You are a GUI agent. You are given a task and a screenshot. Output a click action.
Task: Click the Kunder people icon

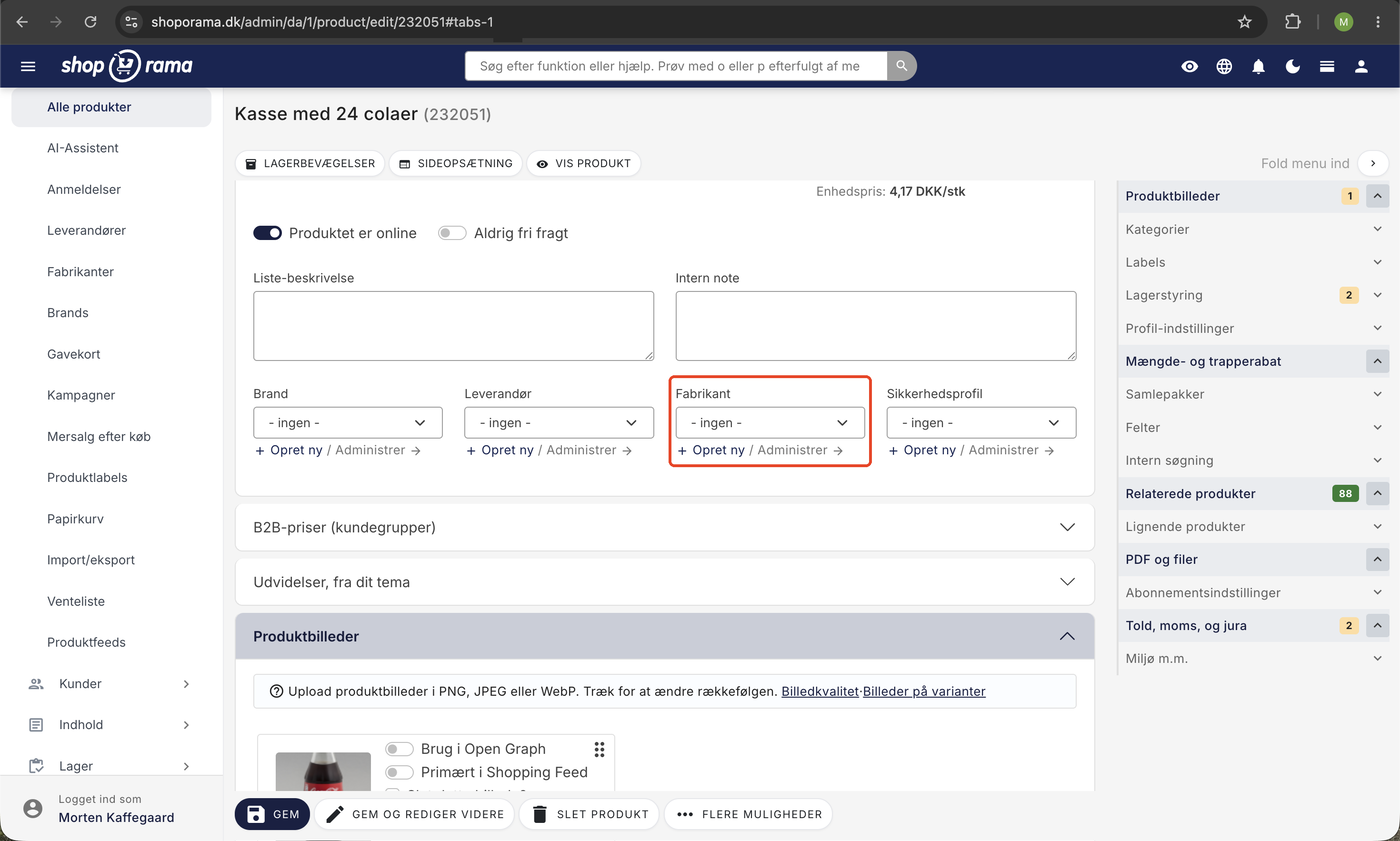coord(36,684)
